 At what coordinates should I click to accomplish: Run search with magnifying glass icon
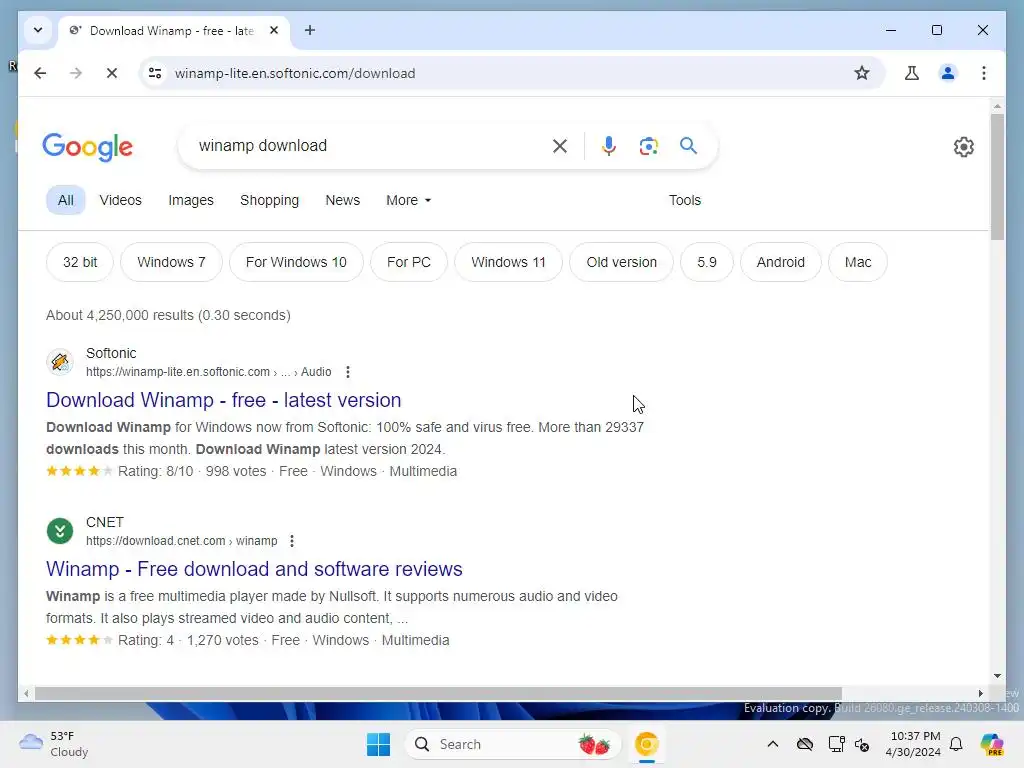coord(688,146)
